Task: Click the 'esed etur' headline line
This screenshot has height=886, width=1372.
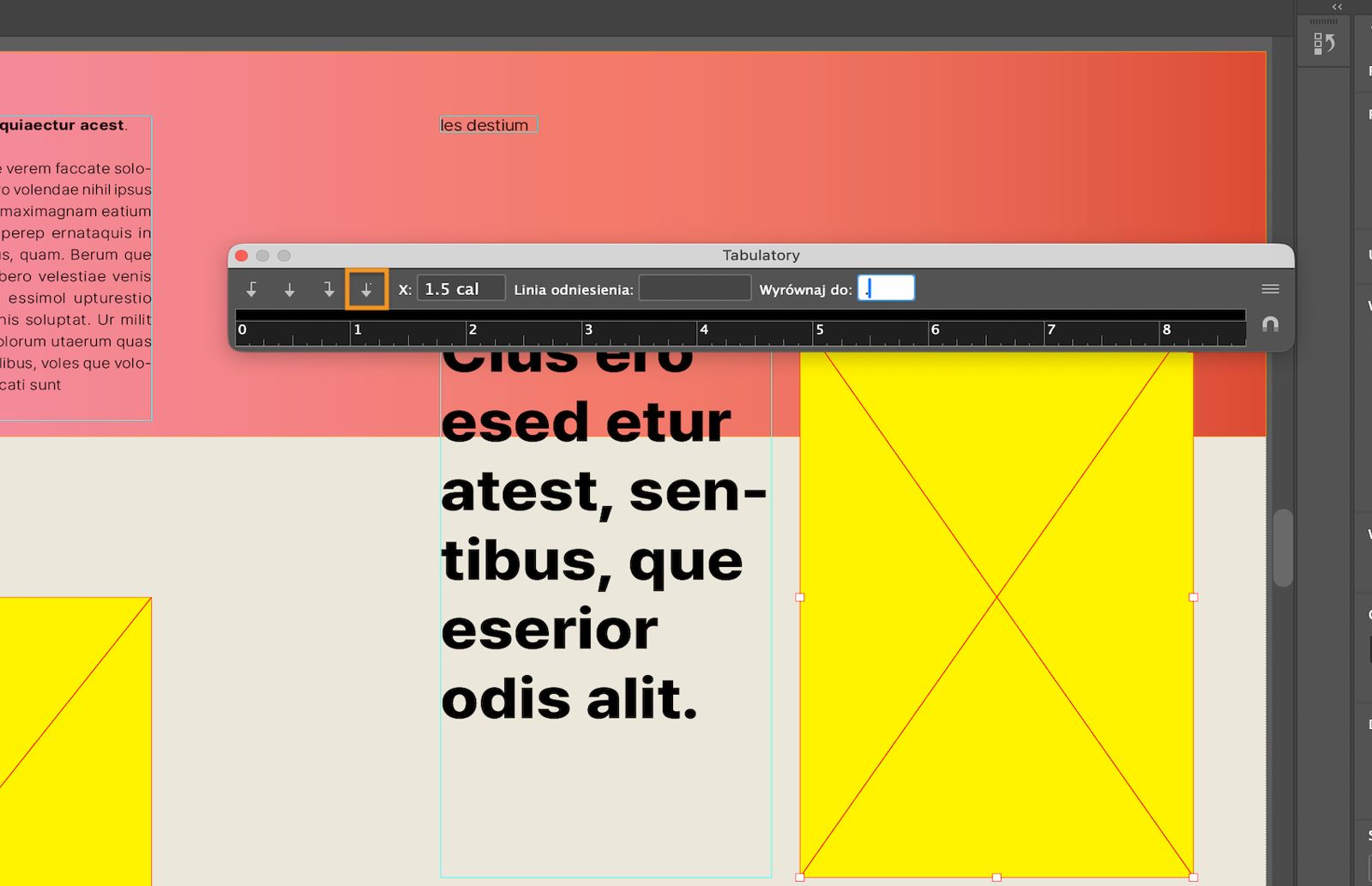Action: (x=587, y=423)
